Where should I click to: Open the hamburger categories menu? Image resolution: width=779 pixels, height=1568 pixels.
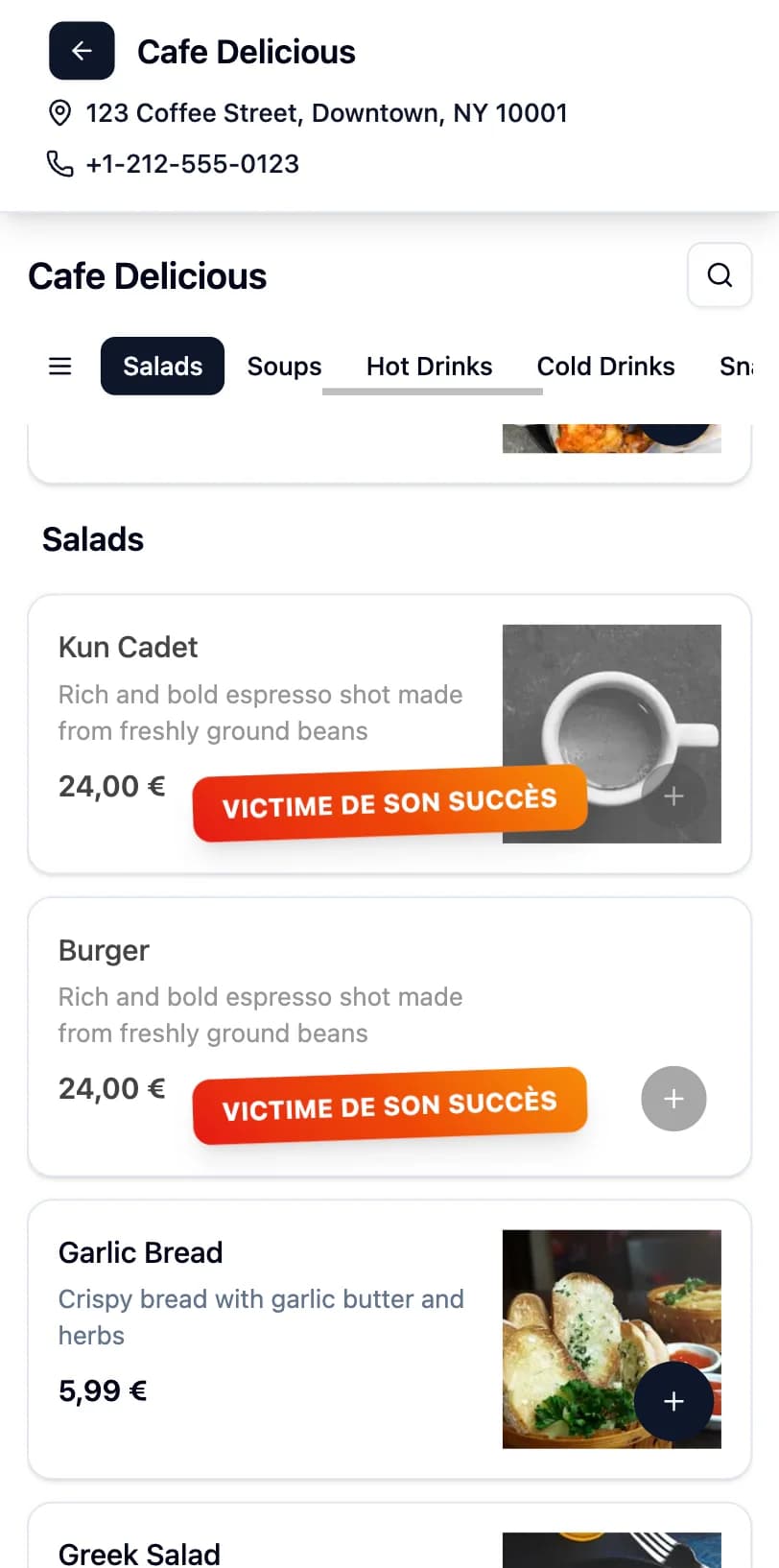tap(59, 366)
